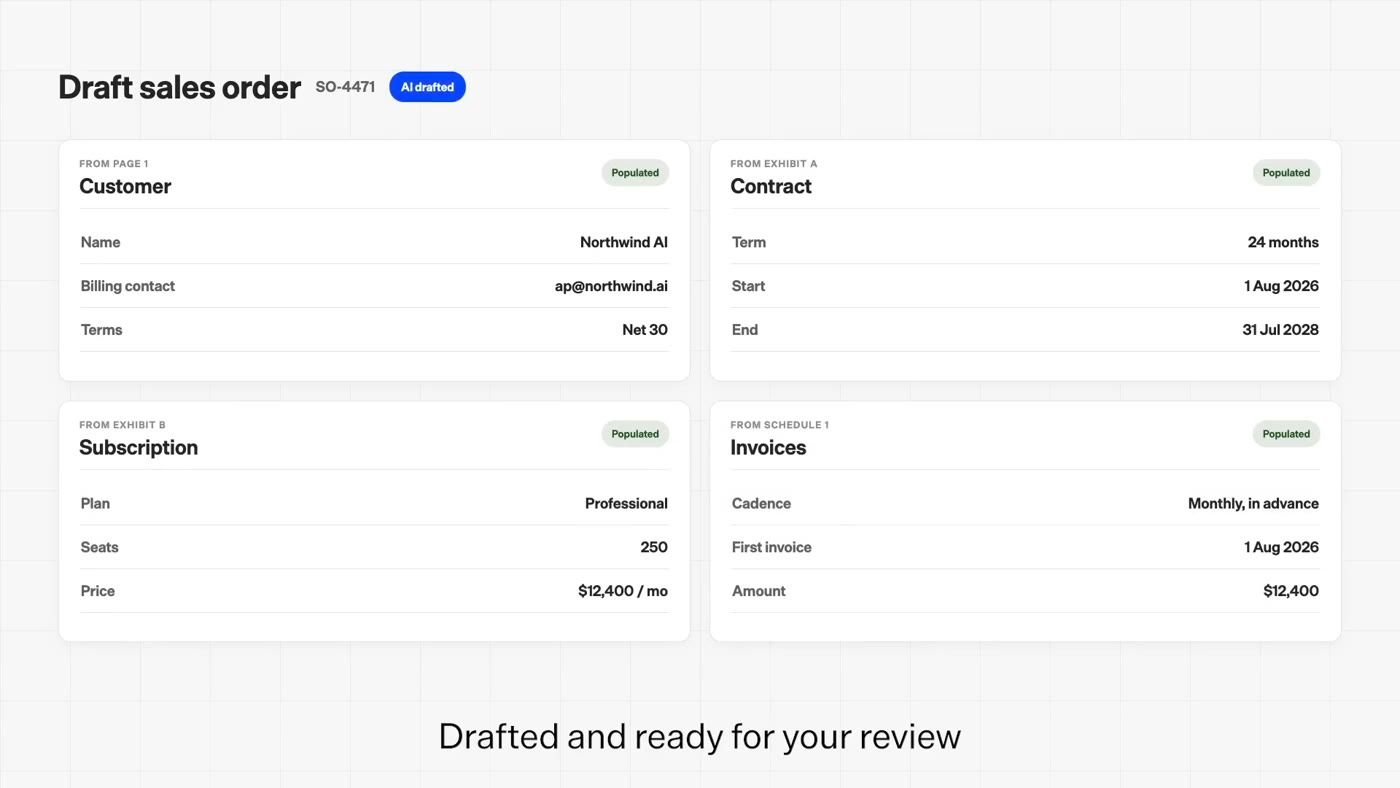Click the "End" field label in Contract
Image resolution: width=1400 pixels, height=788 pixels.
coord(745,330)
